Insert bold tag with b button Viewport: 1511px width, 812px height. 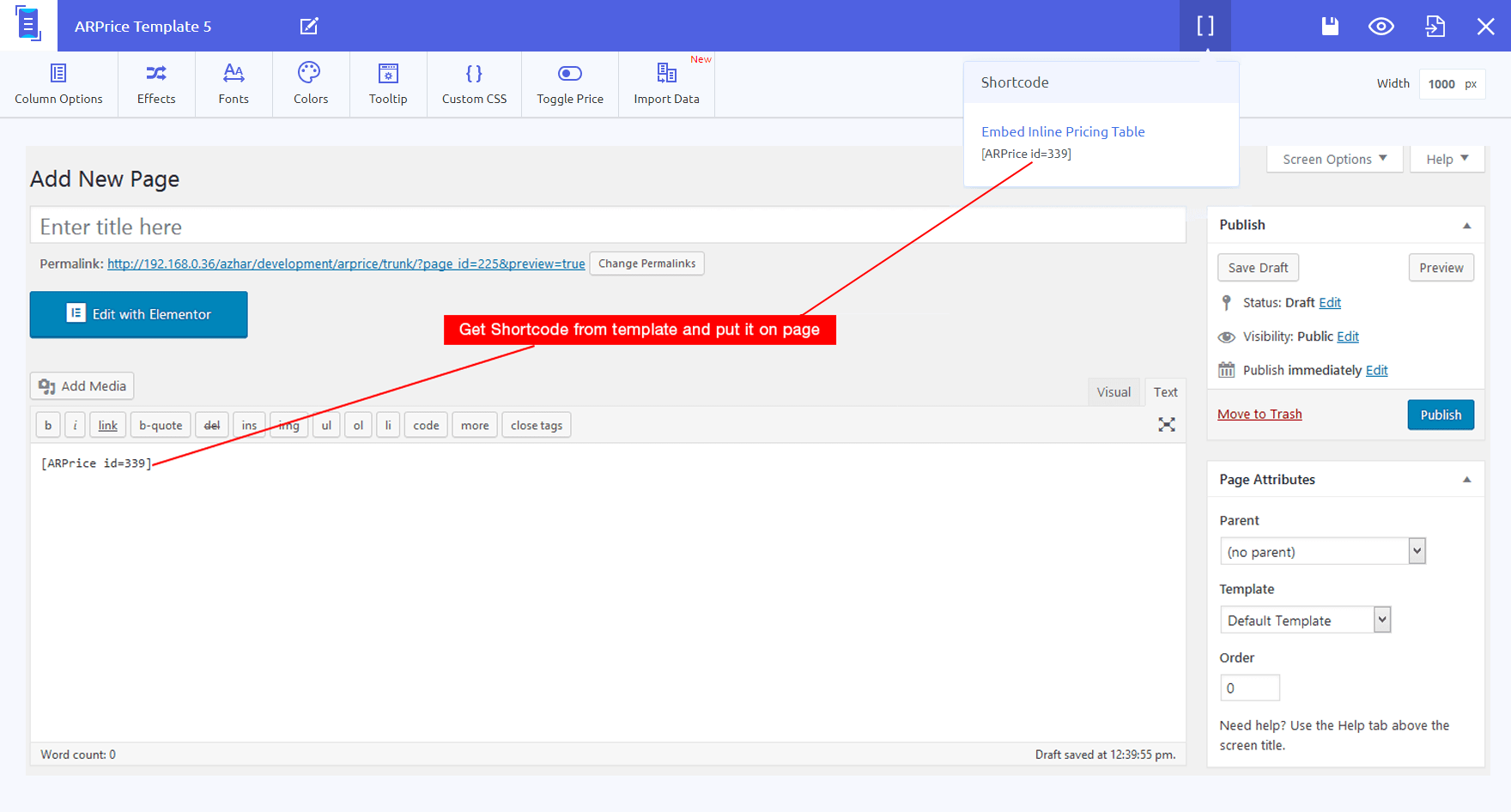click(48, 425)
